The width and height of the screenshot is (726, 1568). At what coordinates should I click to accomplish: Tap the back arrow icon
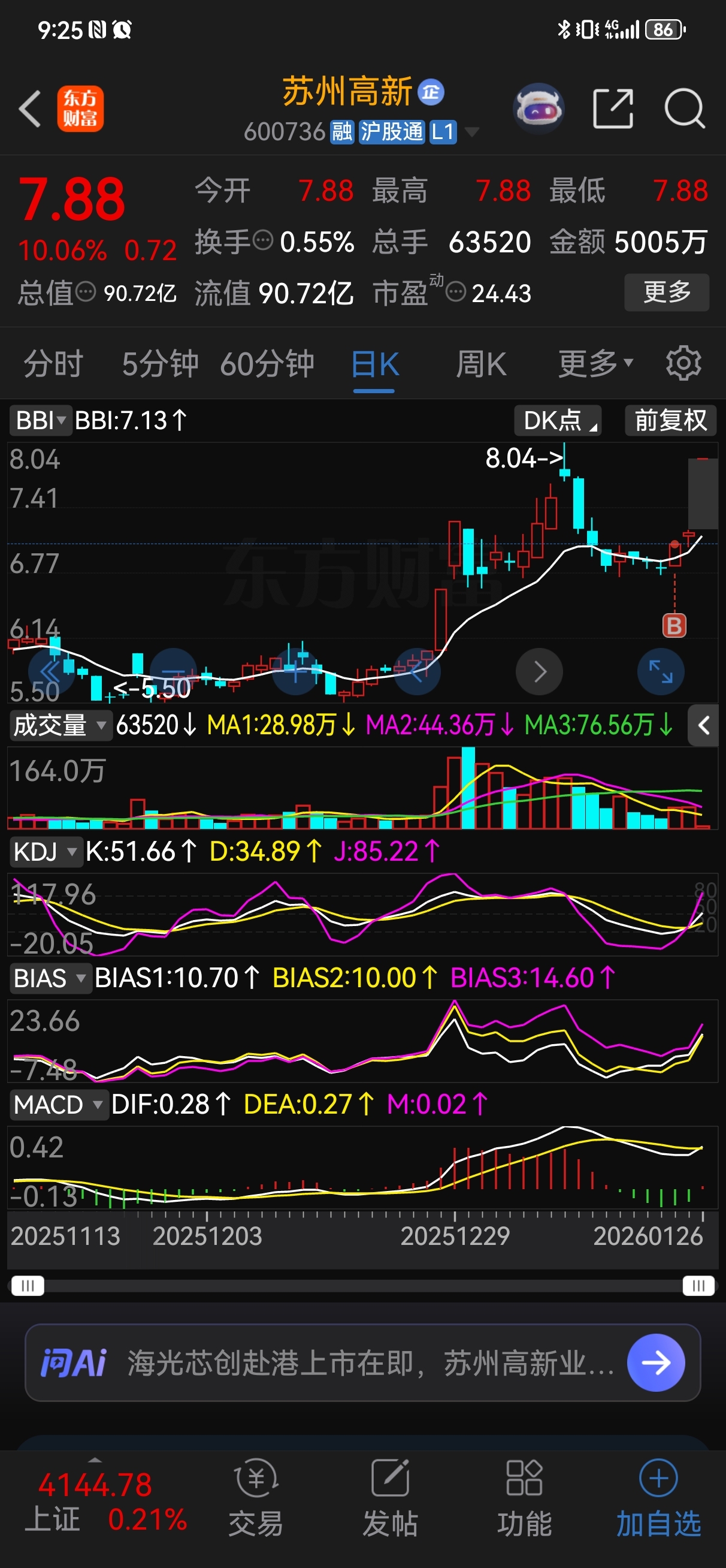pyautogui.click(x=30, y=109)
